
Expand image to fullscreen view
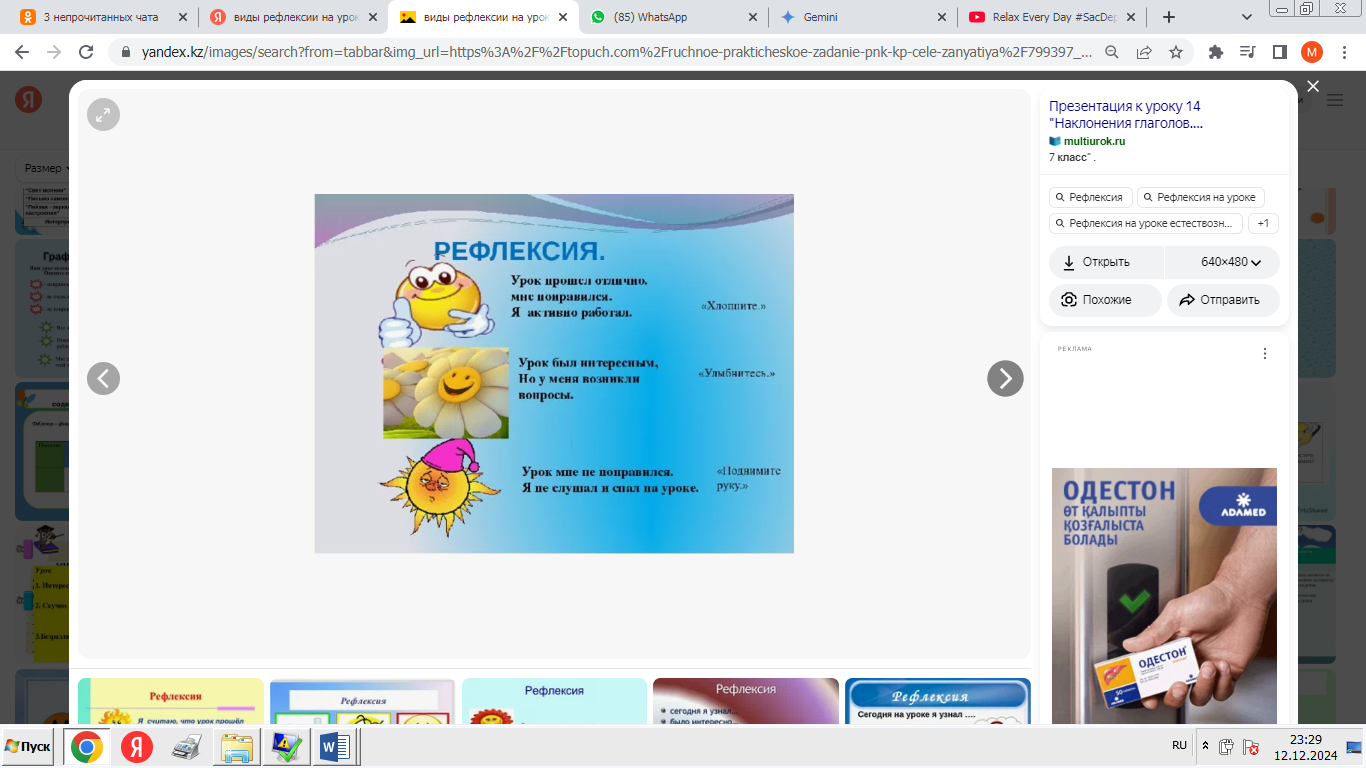click(103, 115)
